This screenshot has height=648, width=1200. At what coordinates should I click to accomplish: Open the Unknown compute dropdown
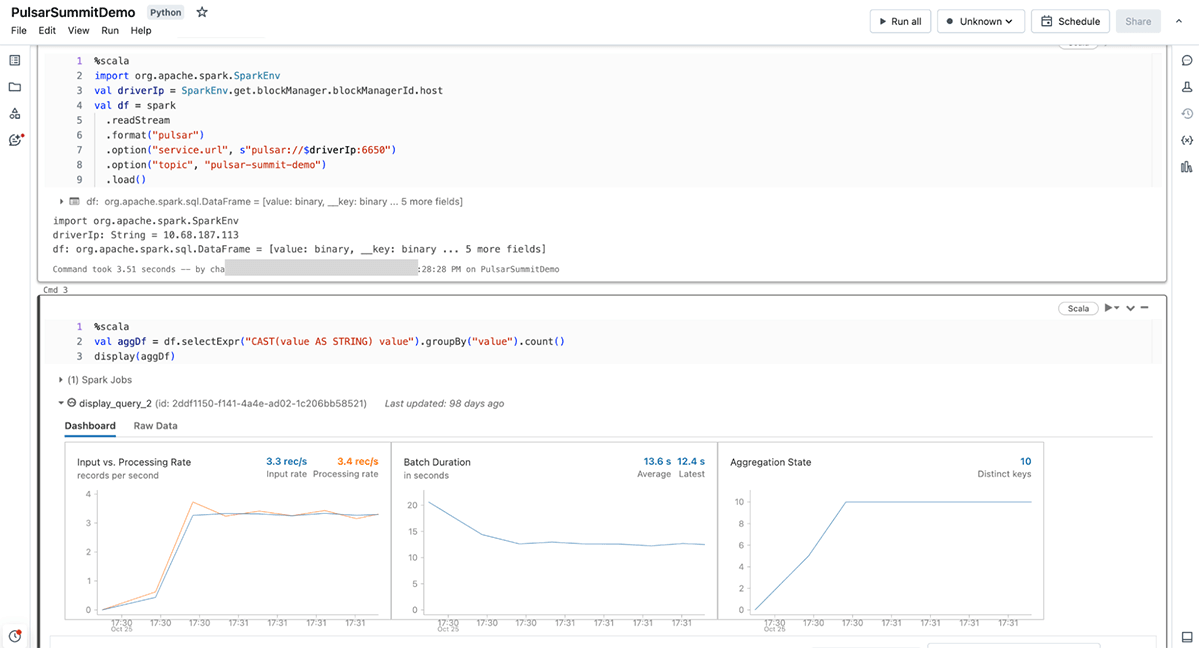coord(980,21)
